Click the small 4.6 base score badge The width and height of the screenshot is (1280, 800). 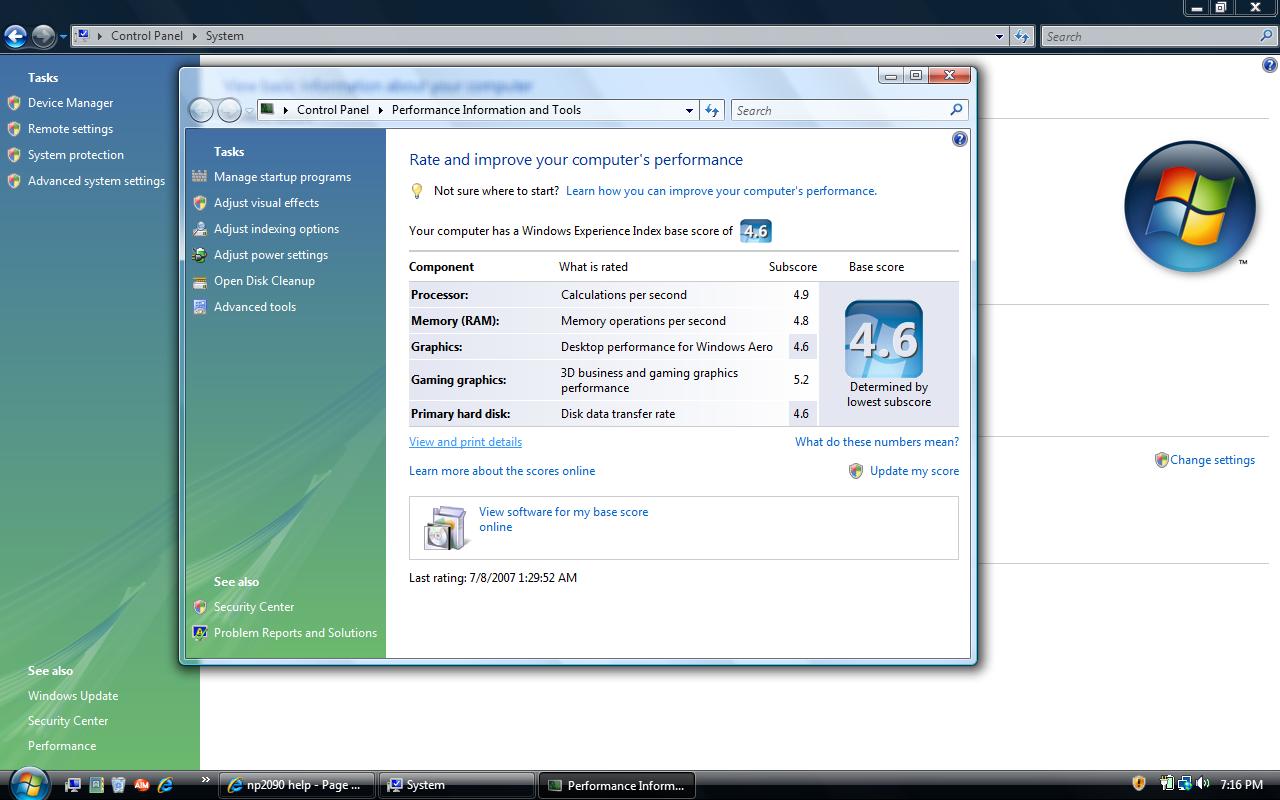756,231
